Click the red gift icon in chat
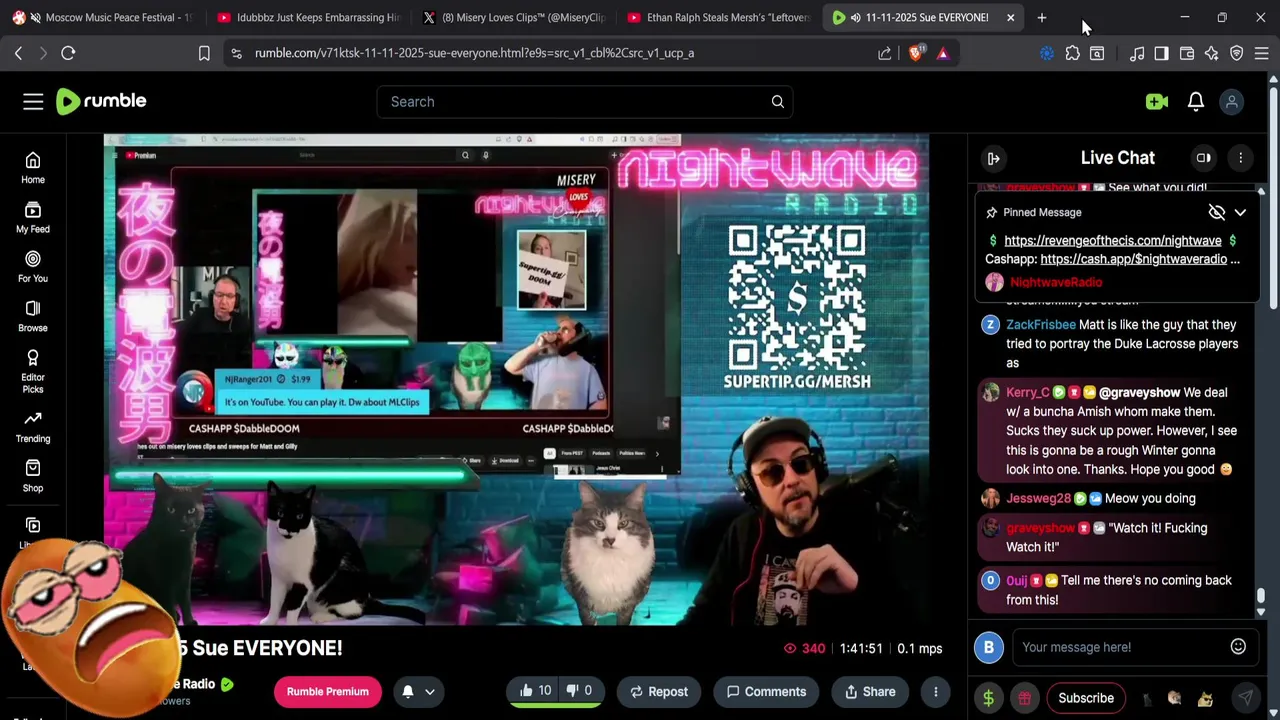1280x720 pixels. [x=1024, y=698]
